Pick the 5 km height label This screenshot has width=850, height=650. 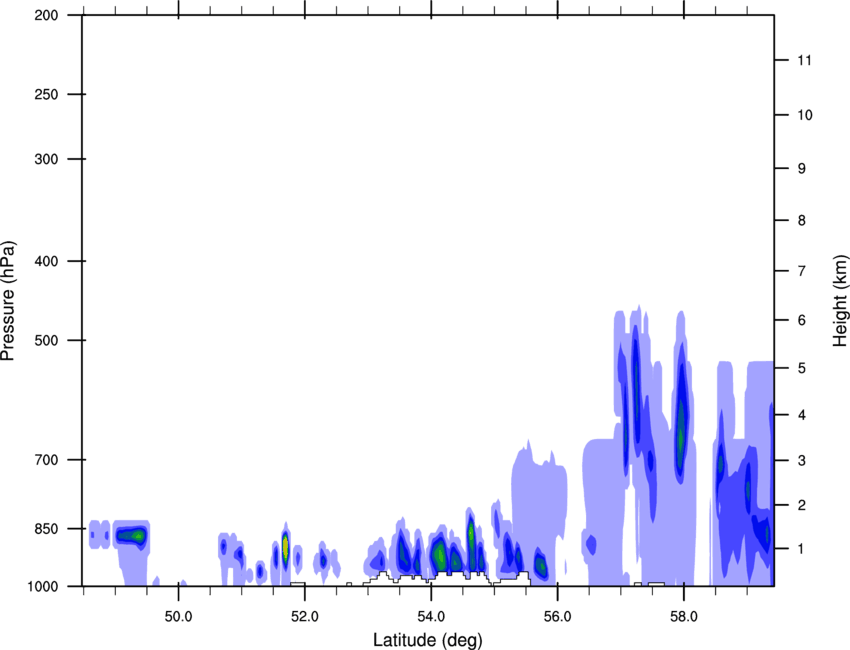(x=802, y=368)
